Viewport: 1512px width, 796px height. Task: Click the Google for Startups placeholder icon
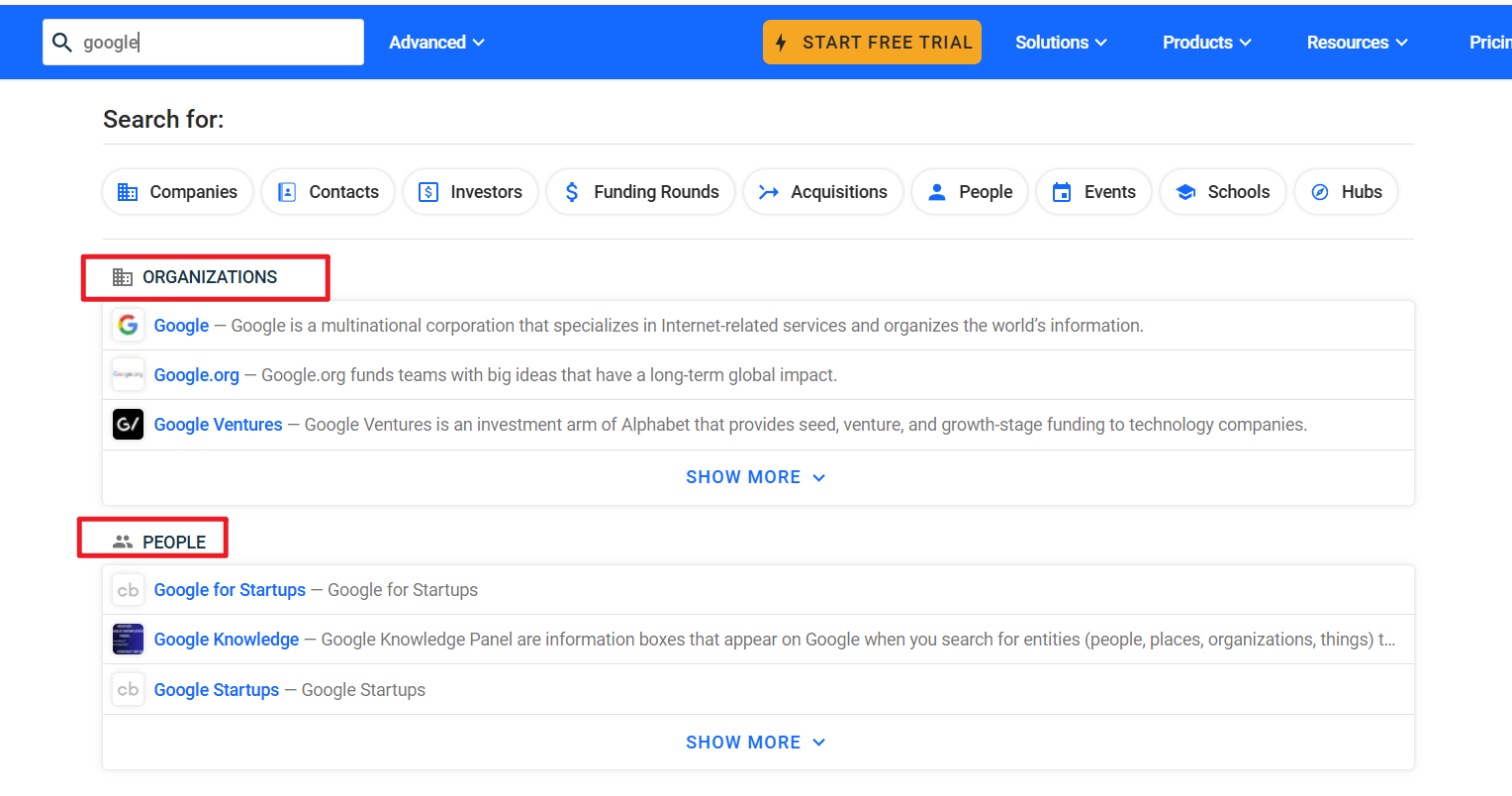pos(128,590)
